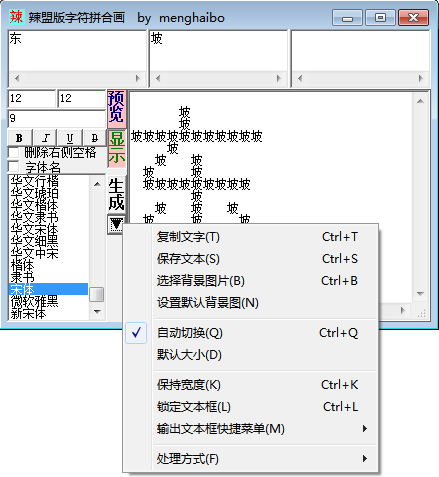The height and width of the screenshot is (477, 439).
Task: Click the black triangle menu button below 生成
Action: coord(116,224)
